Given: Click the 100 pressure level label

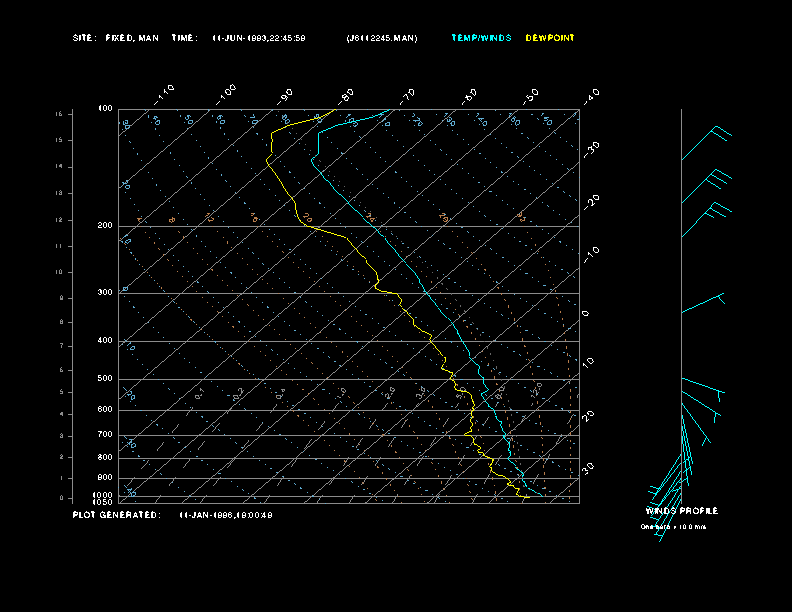Looking at the screenshot, I should pos(105,109).
